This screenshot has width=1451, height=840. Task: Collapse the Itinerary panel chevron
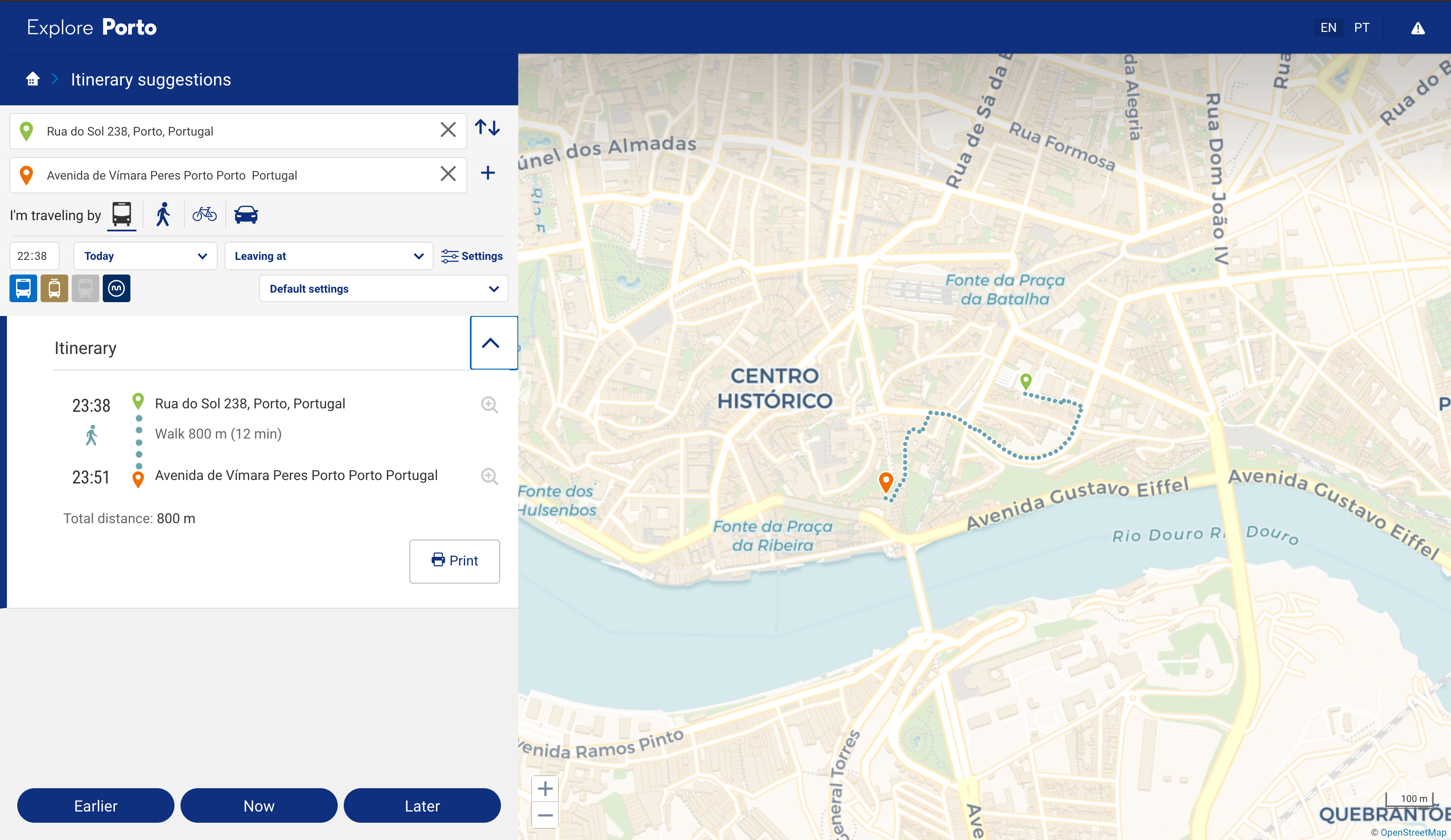click(491, 344)
